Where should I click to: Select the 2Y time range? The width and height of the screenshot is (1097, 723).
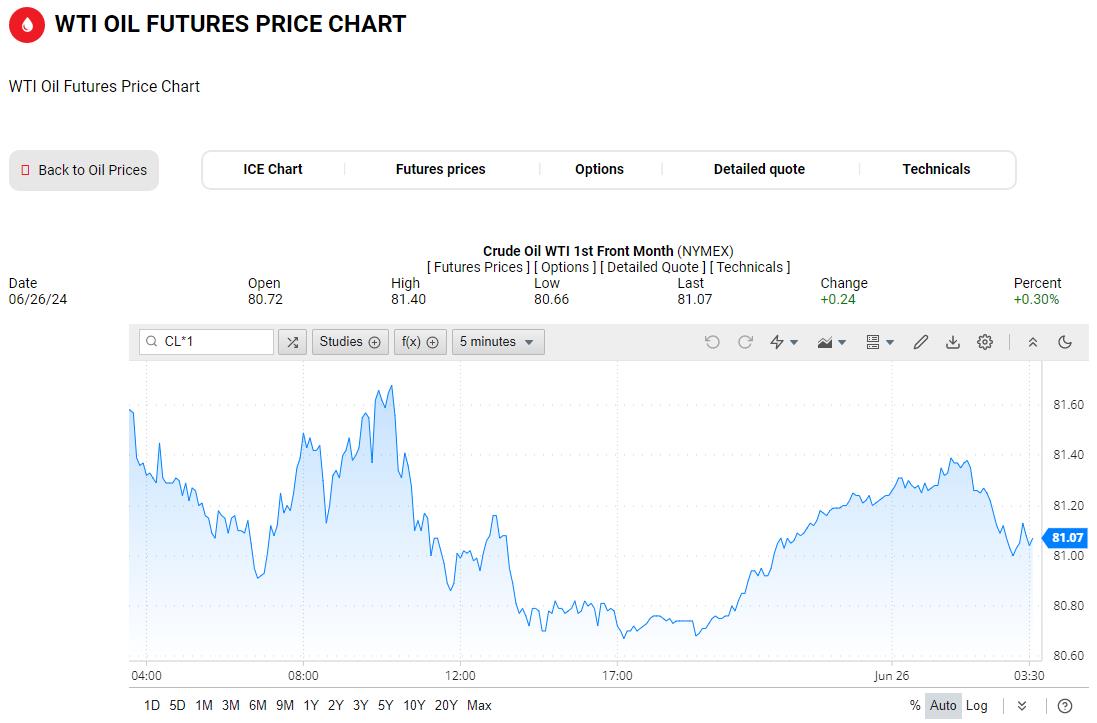pyautogui.click(x=336, y=706)
